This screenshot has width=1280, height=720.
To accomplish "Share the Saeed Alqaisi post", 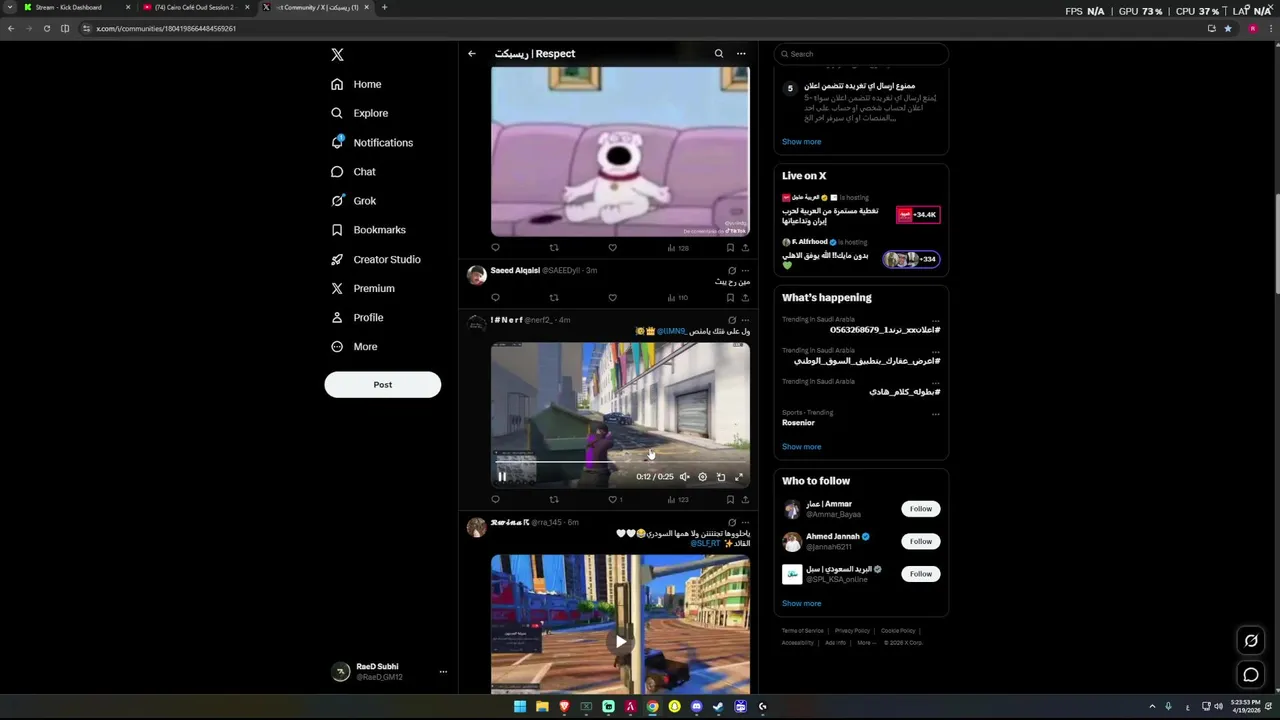I will pos(745,297).
